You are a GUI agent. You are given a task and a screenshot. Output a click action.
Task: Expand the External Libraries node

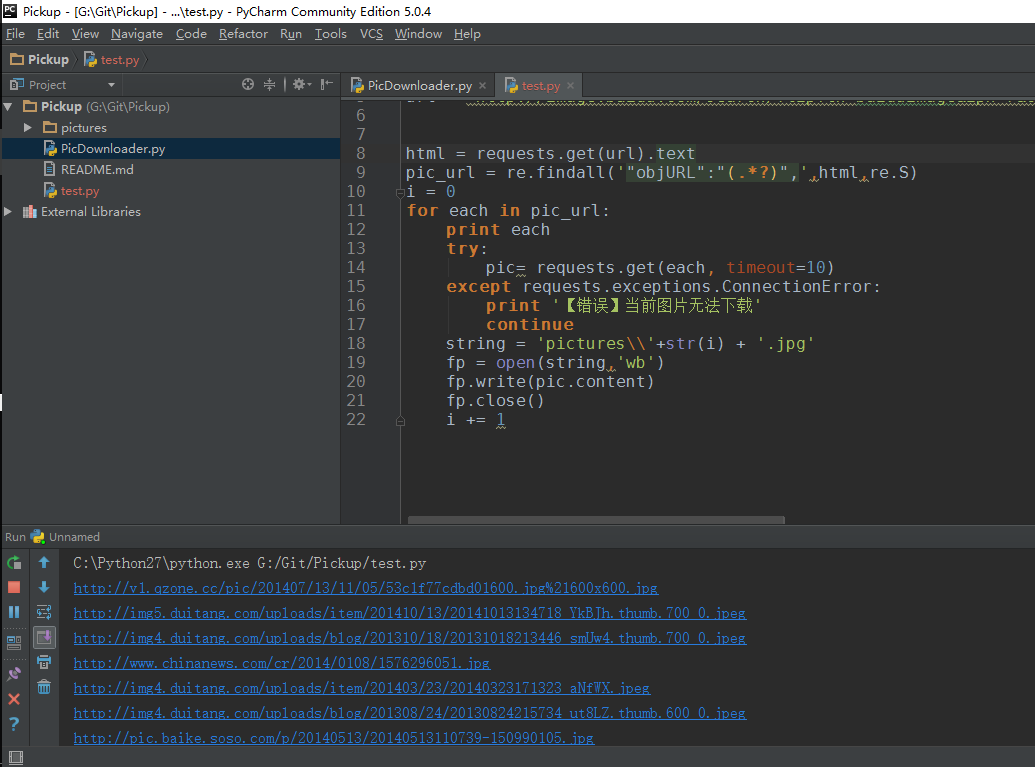[9, 212]
